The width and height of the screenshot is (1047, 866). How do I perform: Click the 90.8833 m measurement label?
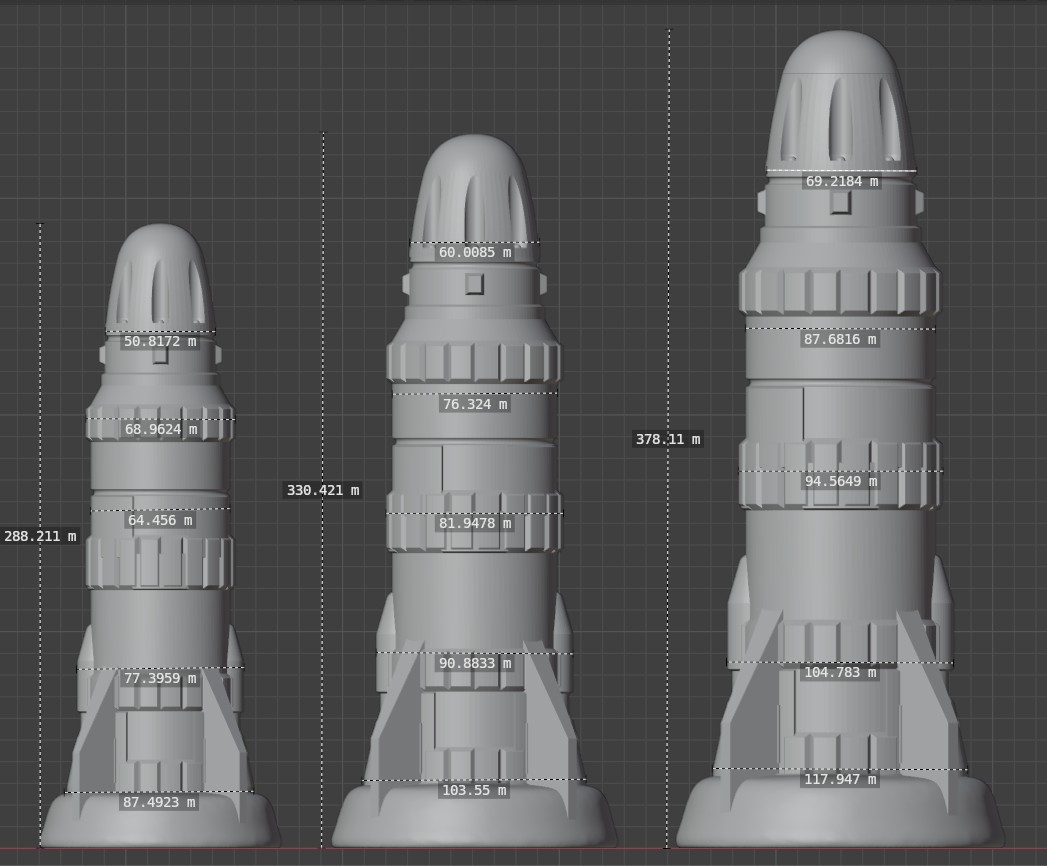(474, 663)
